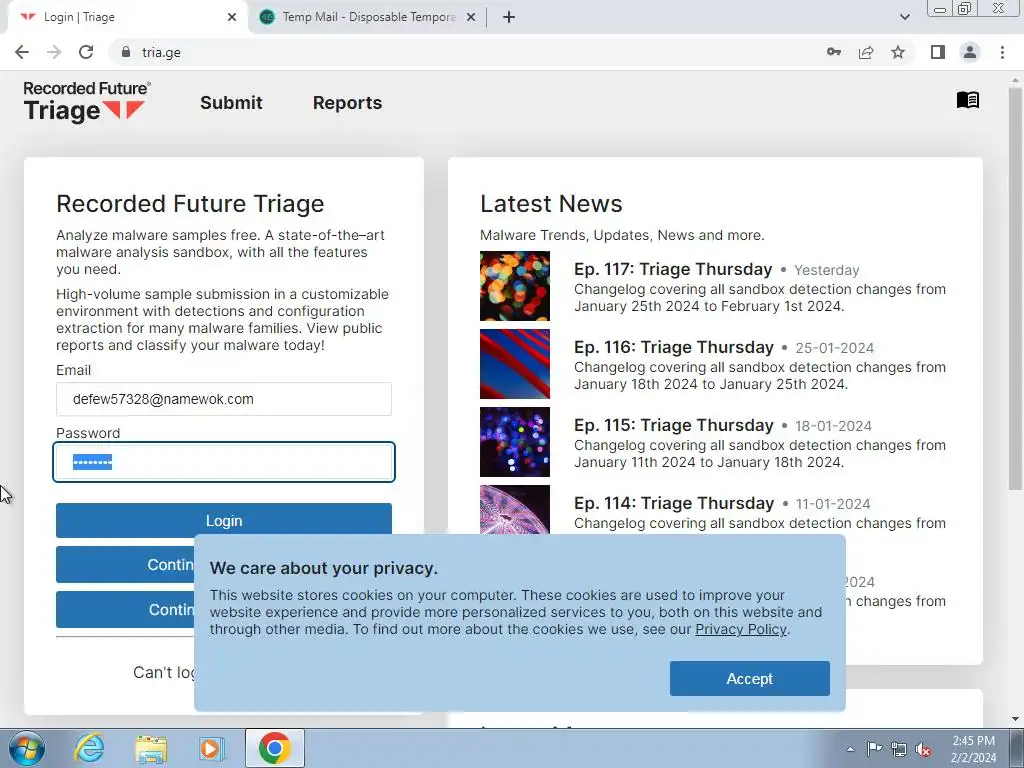Click the blue Login button
Screen dimensions: 1024x768
(x=224, y=520)
